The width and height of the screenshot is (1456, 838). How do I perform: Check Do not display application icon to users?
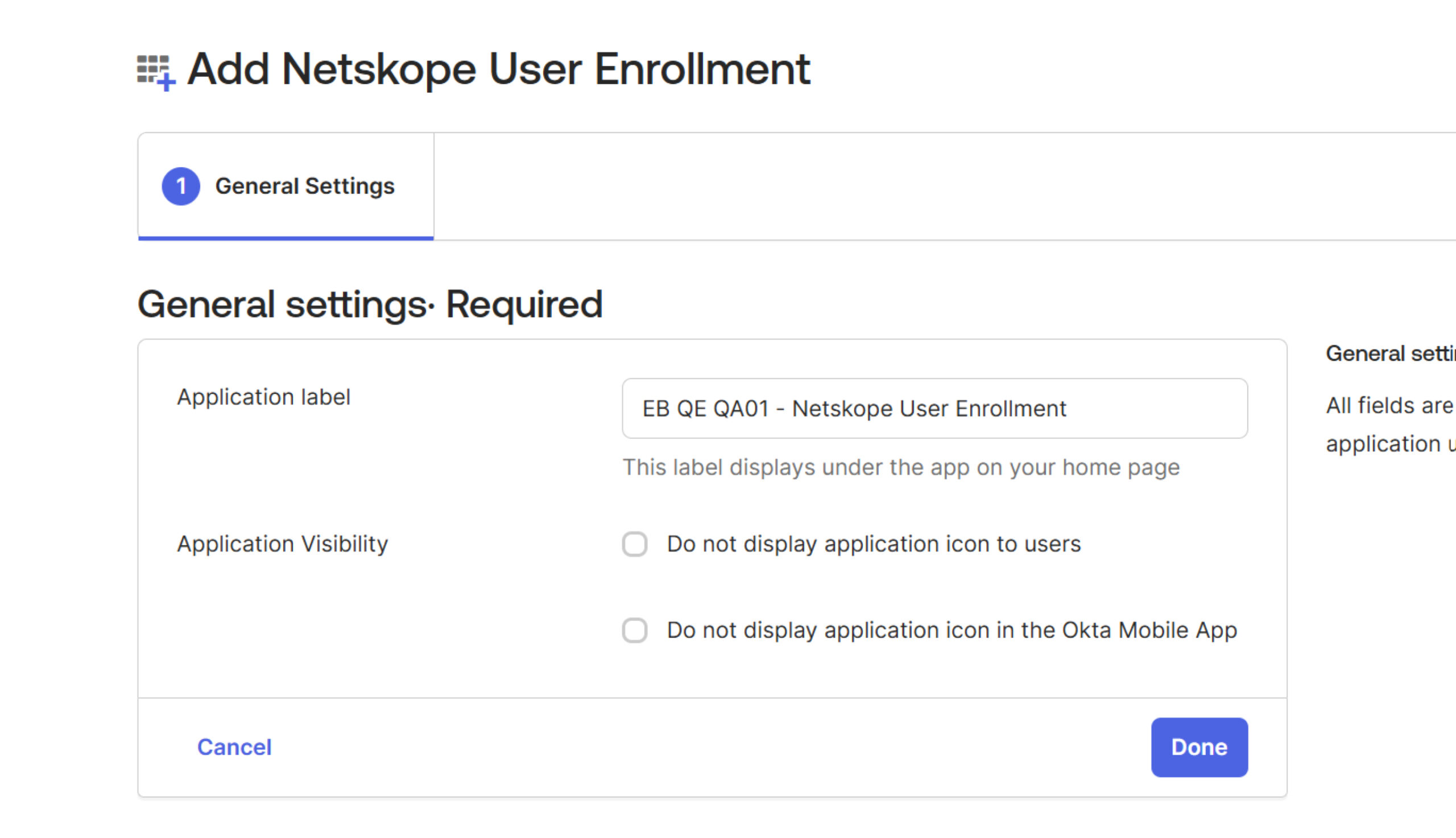coord(635,544)
